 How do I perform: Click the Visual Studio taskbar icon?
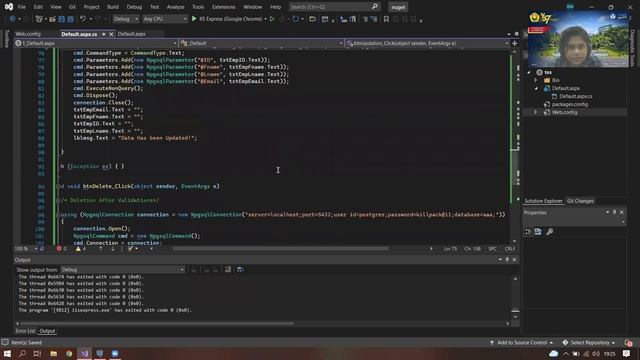(84, 353)
